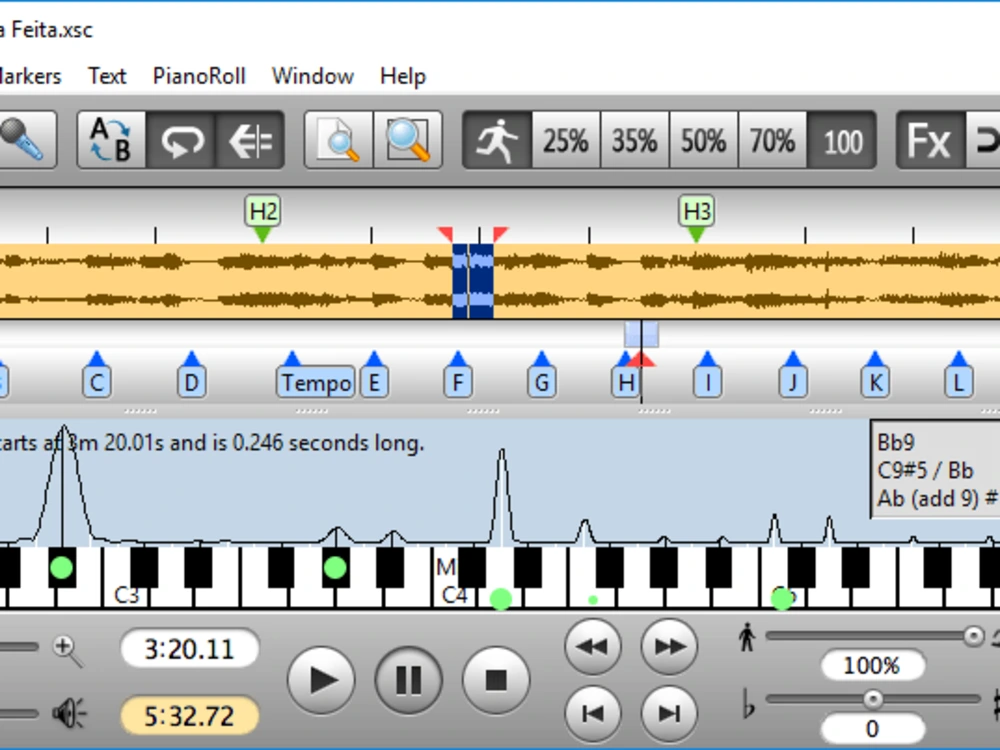This screenshot has width=1000, height=750.
Task: Click the volume speaker icon
Action: point(69,713)
